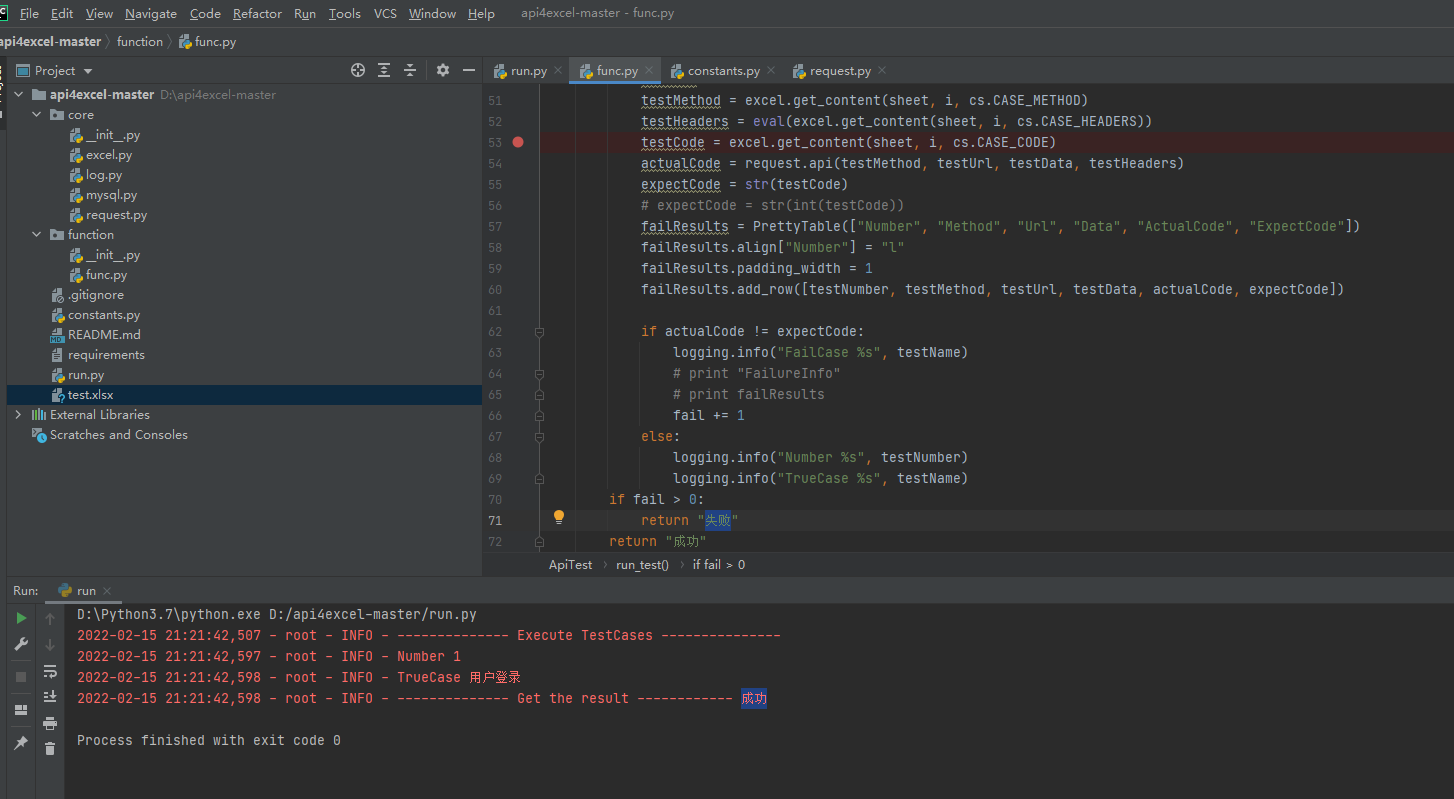This screenshot has width=1454, height=799.
Task: Click the print icon in Run console
Action: click(50, 723)
